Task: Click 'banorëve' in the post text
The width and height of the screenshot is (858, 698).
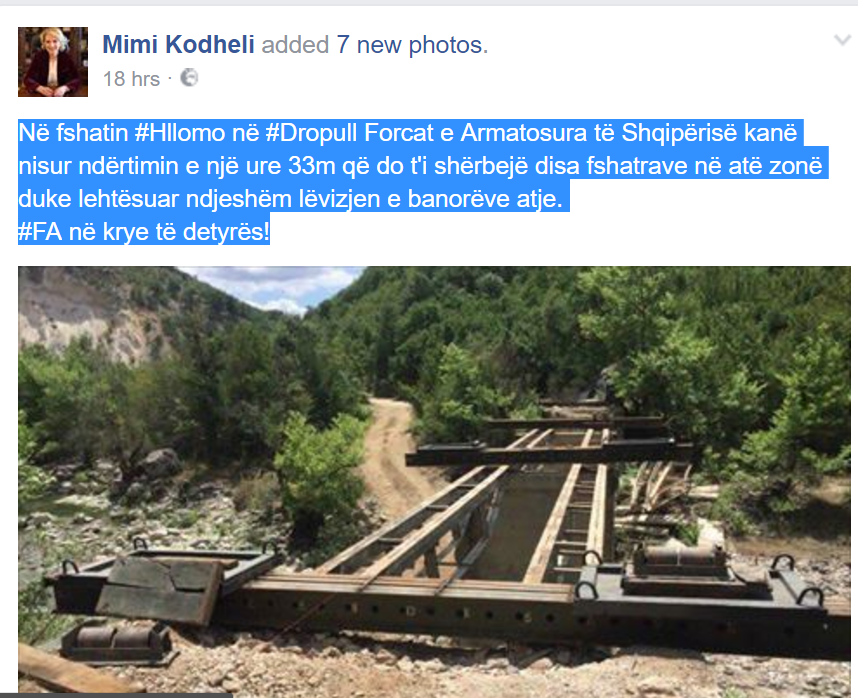Action: pyautogui.click(x=459, y=199)
